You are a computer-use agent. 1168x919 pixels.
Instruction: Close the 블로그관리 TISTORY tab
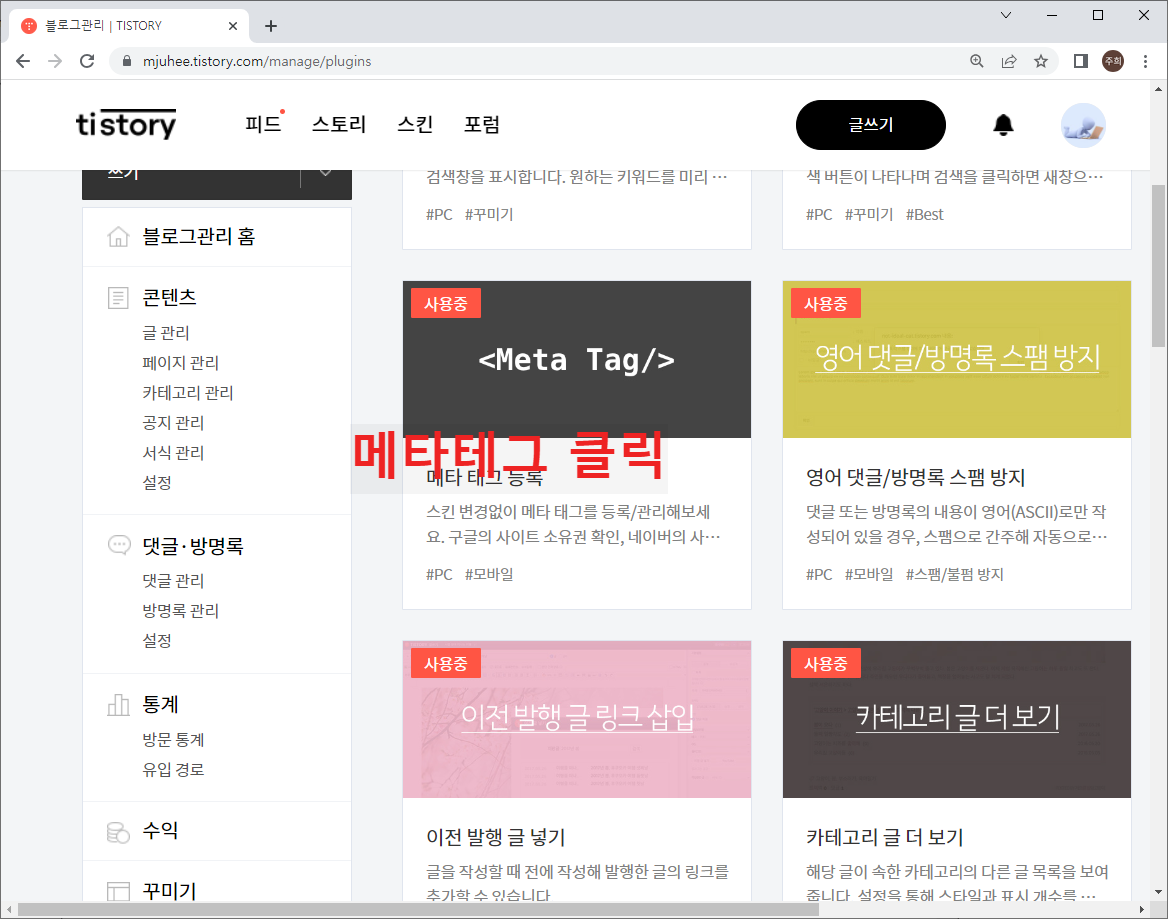tap(232, 26)
